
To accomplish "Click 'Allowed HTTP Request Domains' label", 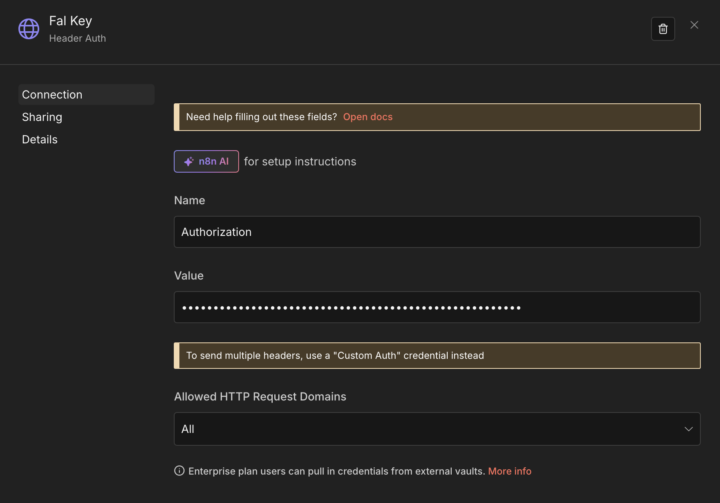I will [x=260, y=397].
